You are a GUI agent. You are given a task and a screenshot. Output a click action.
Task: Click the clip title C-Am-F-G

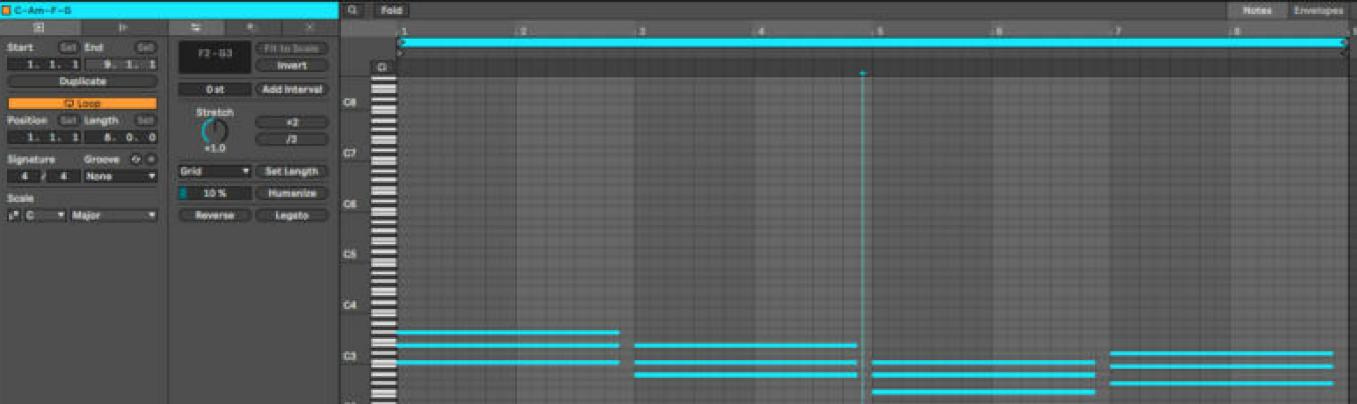(x=43, y=10)
